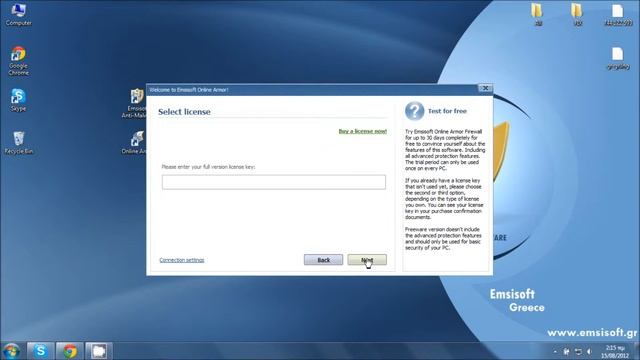Click the Buy a license now link
Viewport: 640px width, 360px height.
point(362,131)
